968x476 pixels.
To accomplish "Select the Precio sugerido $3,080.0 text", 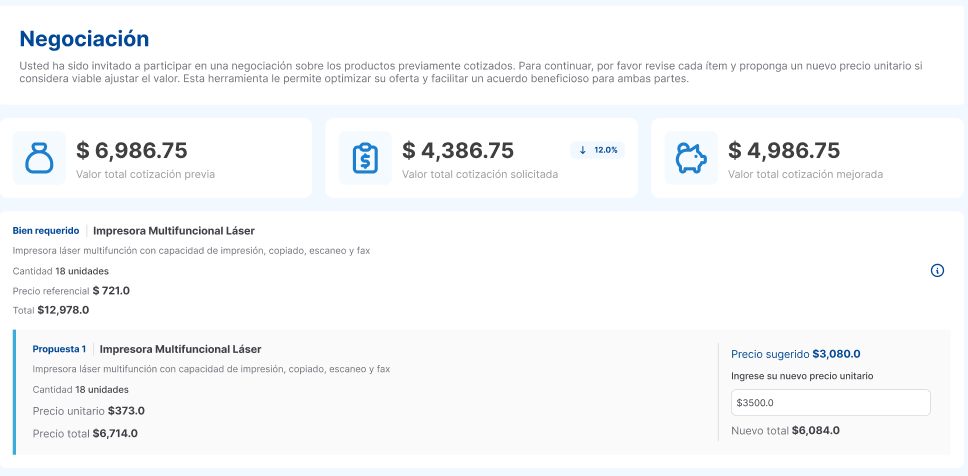I will pyautogui.click(x=795, y=353).
